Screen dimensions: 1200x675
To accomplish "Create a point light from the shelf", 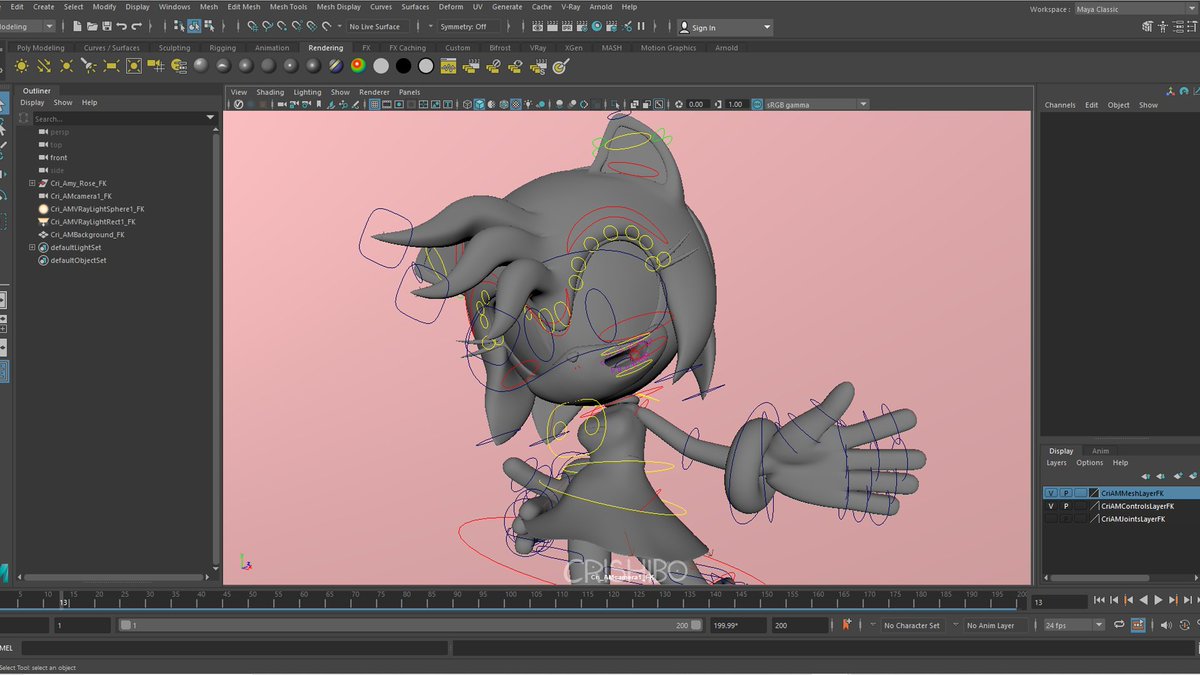I will tap(66, 66).
